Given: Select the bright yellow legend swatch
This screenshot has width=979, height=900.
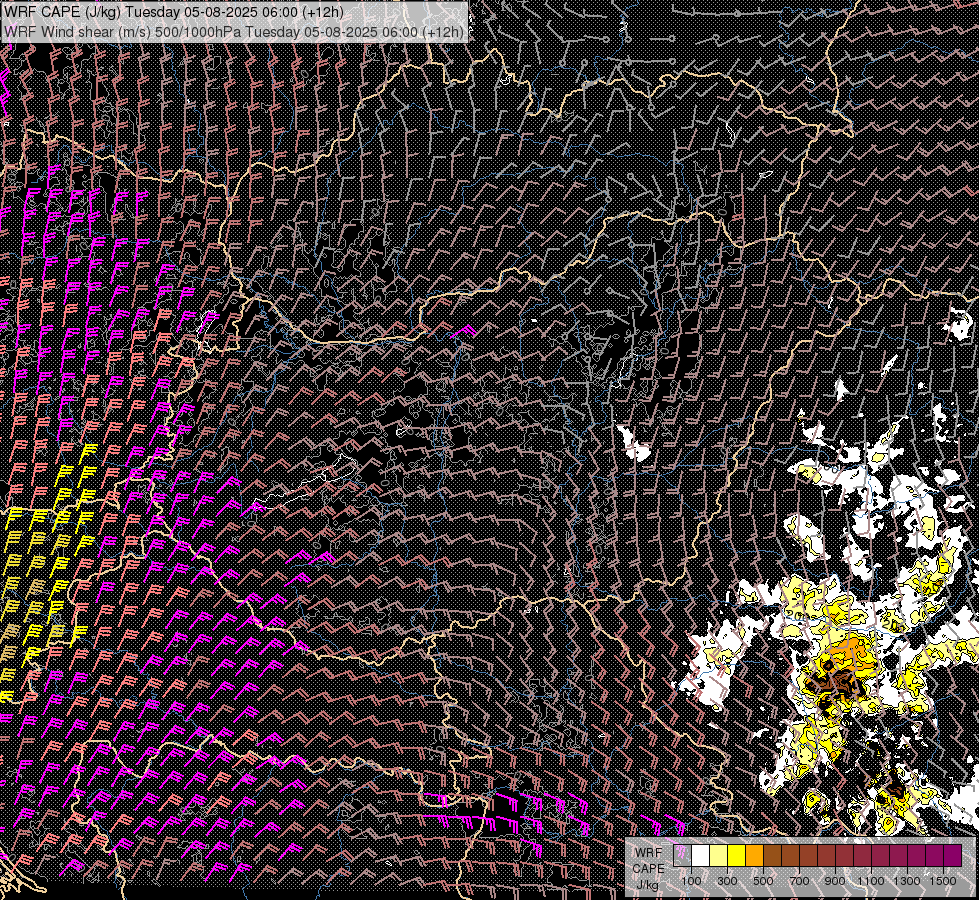Looking at the screenshot, I should point(737,856).
